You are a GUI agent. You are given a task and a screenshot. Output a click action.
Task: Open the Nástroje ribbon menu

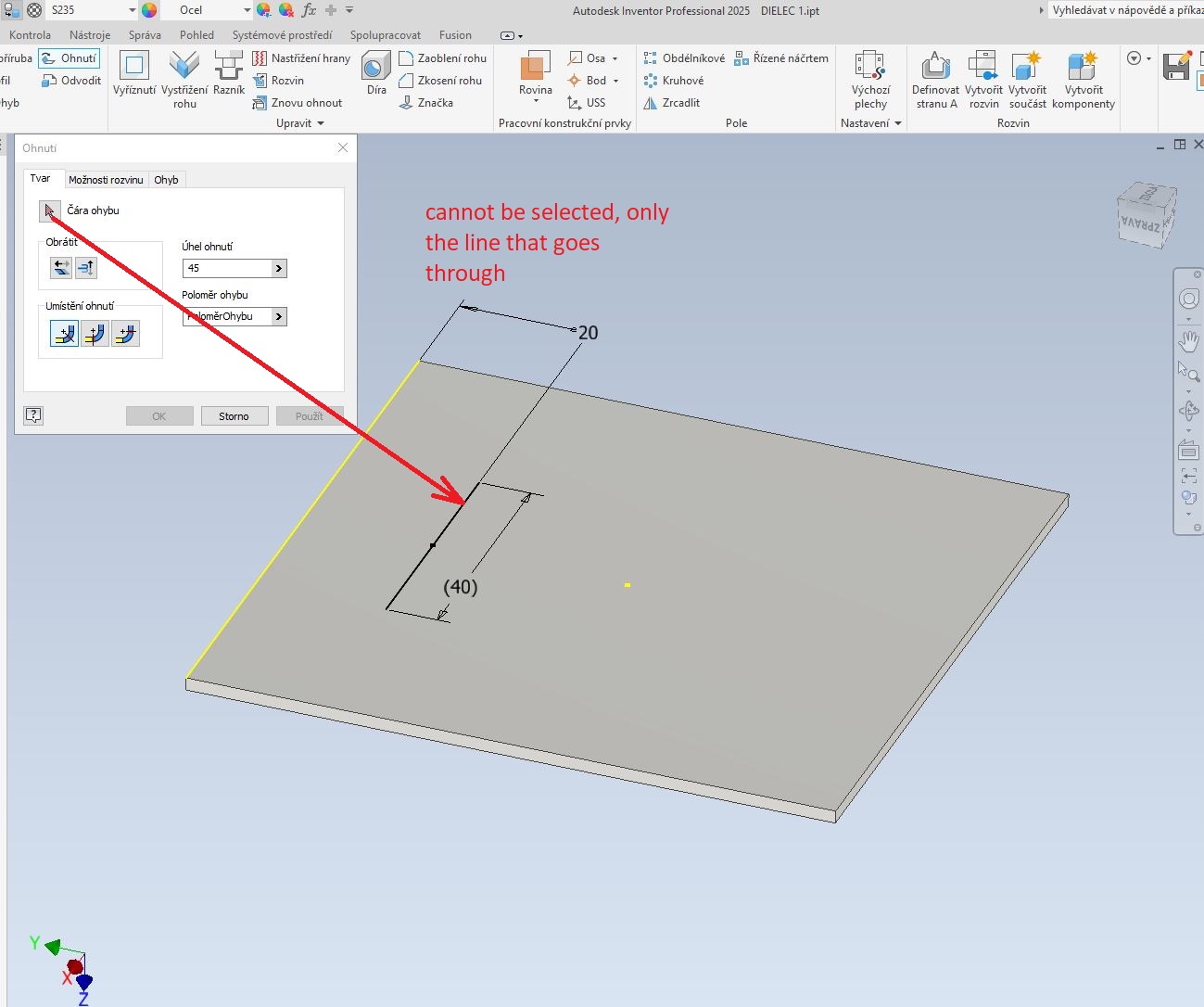tap(89, 34)
